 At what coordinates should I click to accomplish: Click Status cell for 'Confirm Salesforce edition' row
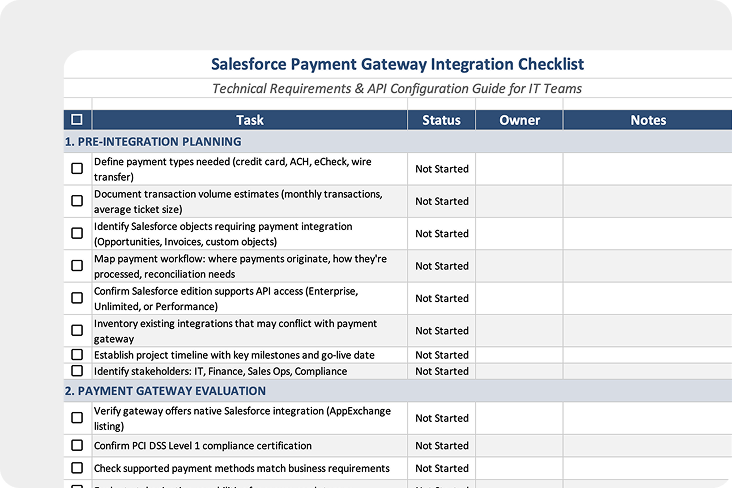click(442, 298)
